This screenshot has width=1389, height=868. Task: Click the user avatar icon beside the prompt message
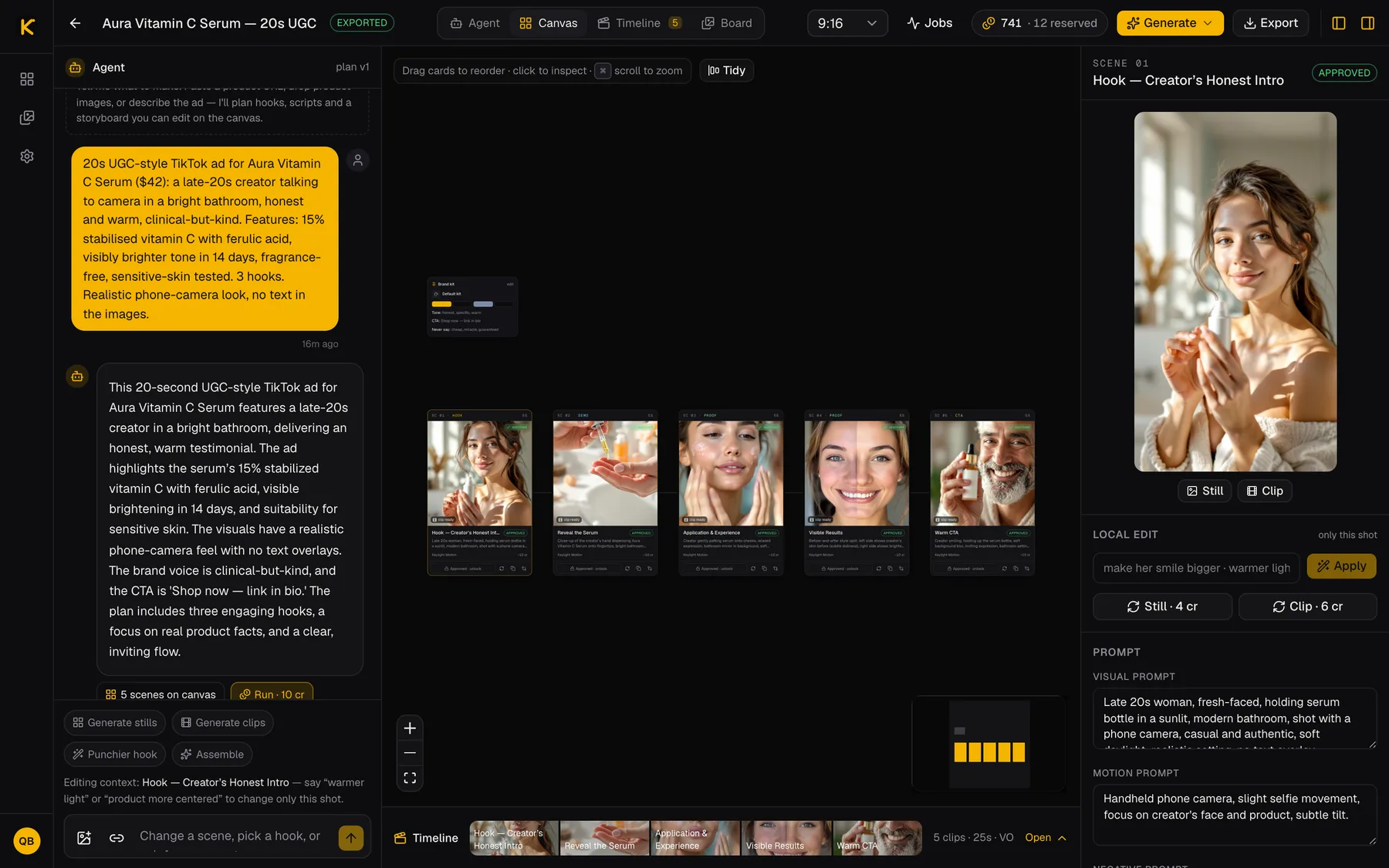(x=358, y=160)
